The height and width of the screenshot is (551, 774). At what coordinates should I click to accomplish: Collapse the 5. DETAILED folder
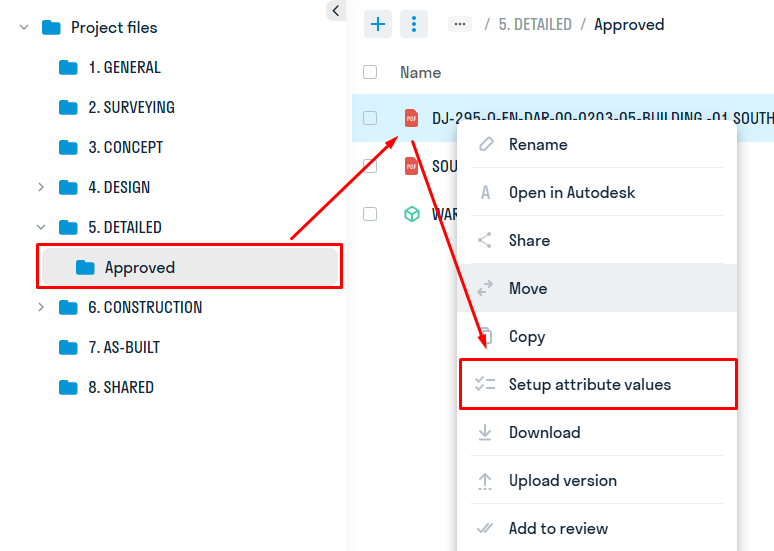coord(41,227)
